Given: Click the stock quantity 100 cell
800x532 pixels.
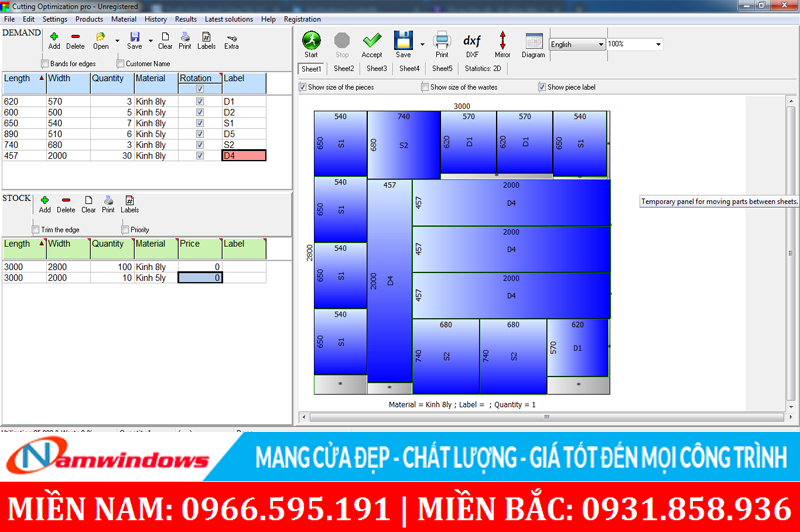Looking at the screenshot, I should coord(112,267).
